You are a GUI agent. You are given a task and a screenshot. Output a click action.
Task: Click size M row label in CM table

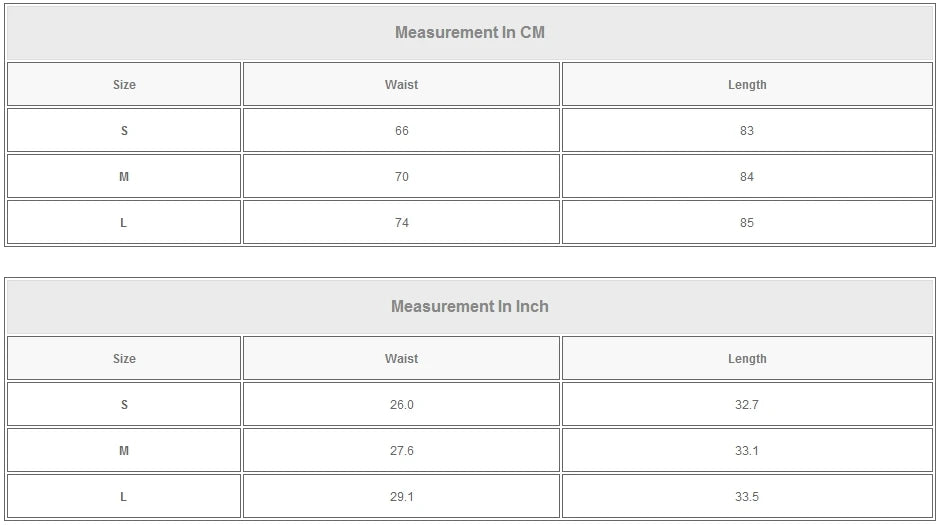click(124, 177)
